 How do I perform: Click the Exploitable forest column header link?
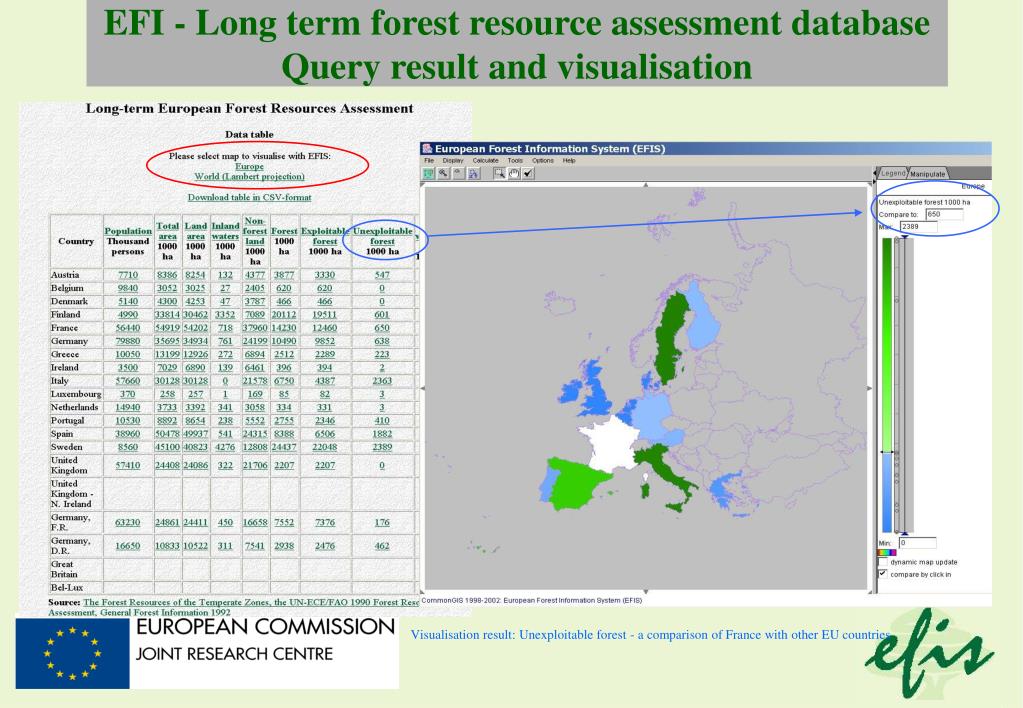tap(325, 236)
